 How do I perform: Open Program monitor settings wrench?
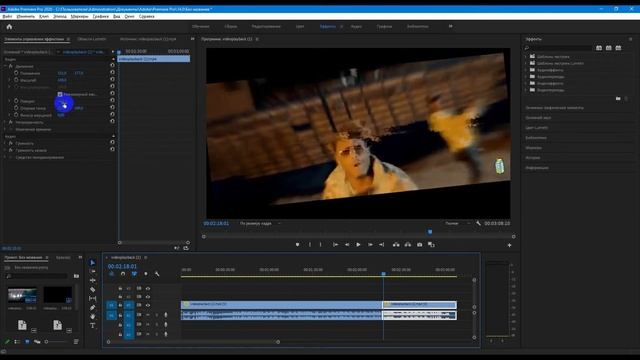tap(478, 223)
